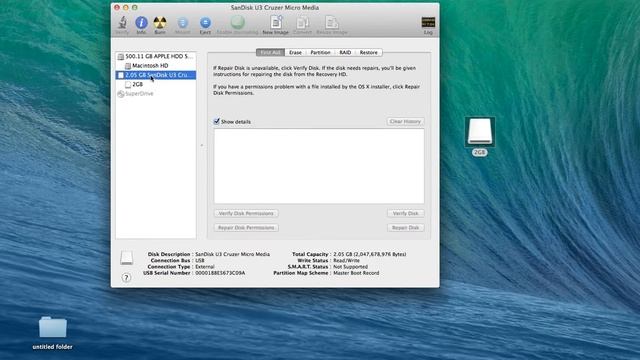Screen dimensions: 640x360
Task: Click the window title SanDisk U3 Cruzer Micro Media
Action: pos(275,8)
